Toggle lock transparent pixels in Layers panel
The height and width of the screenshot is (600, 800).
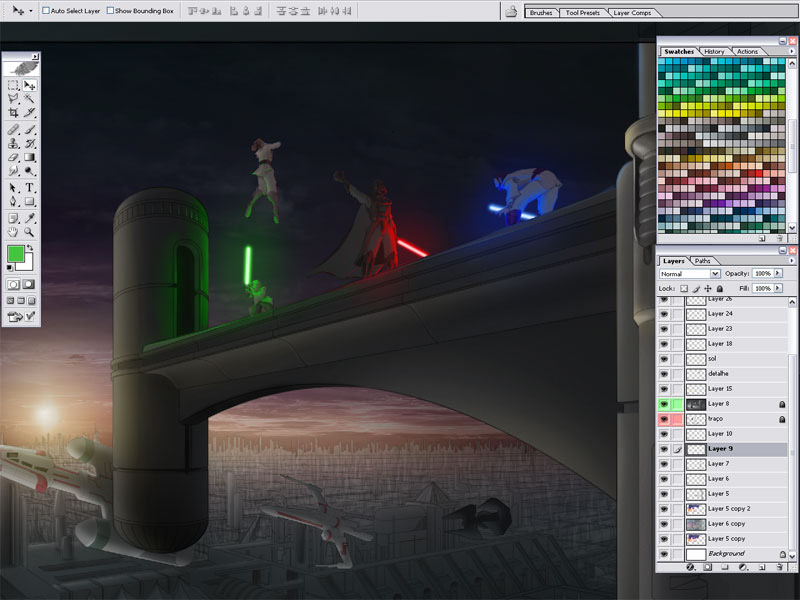pyautogui.click(x=684, y=289)
